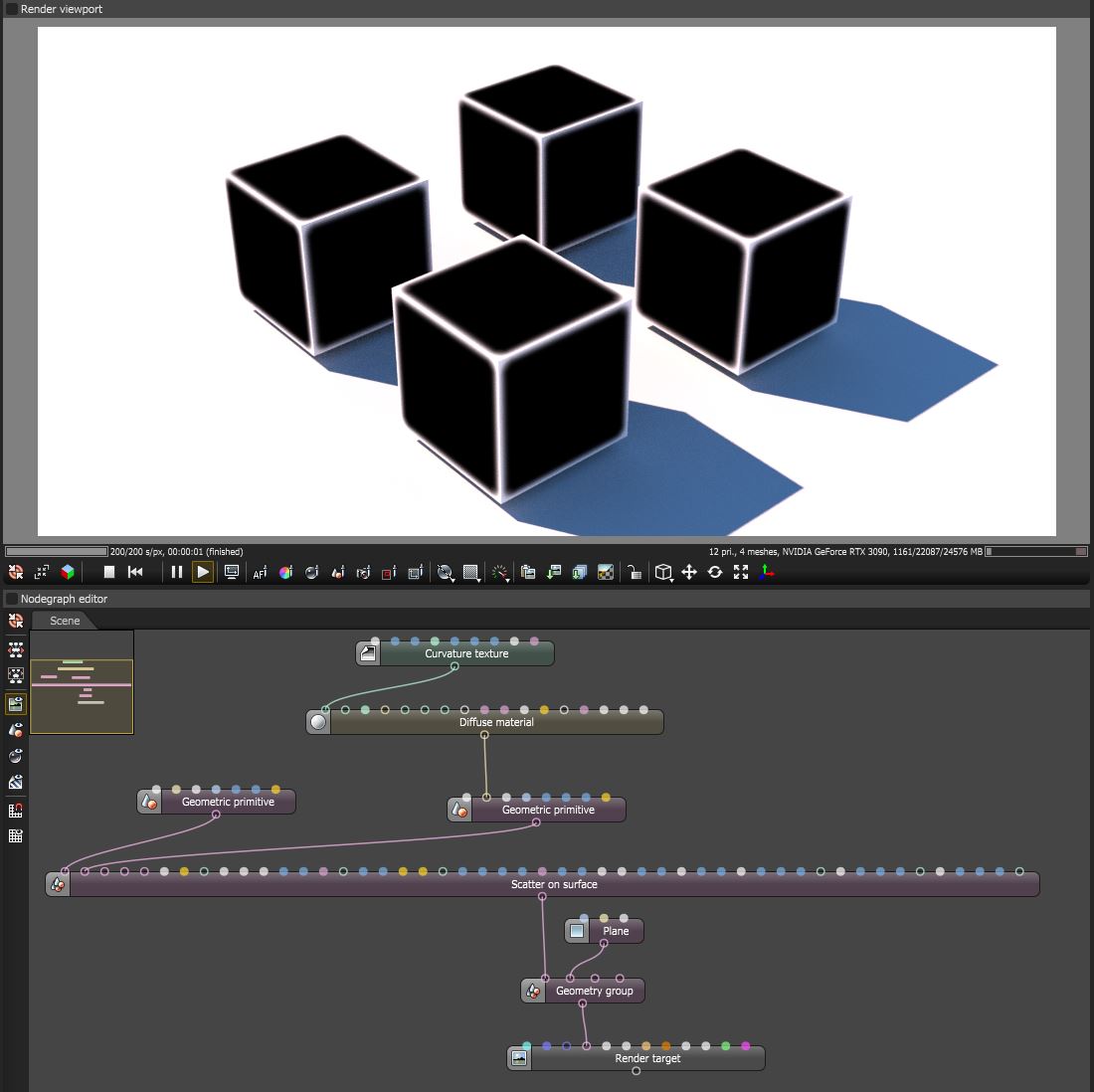Select the object picker icon
1094x1092 pixels.
point(338,572)
